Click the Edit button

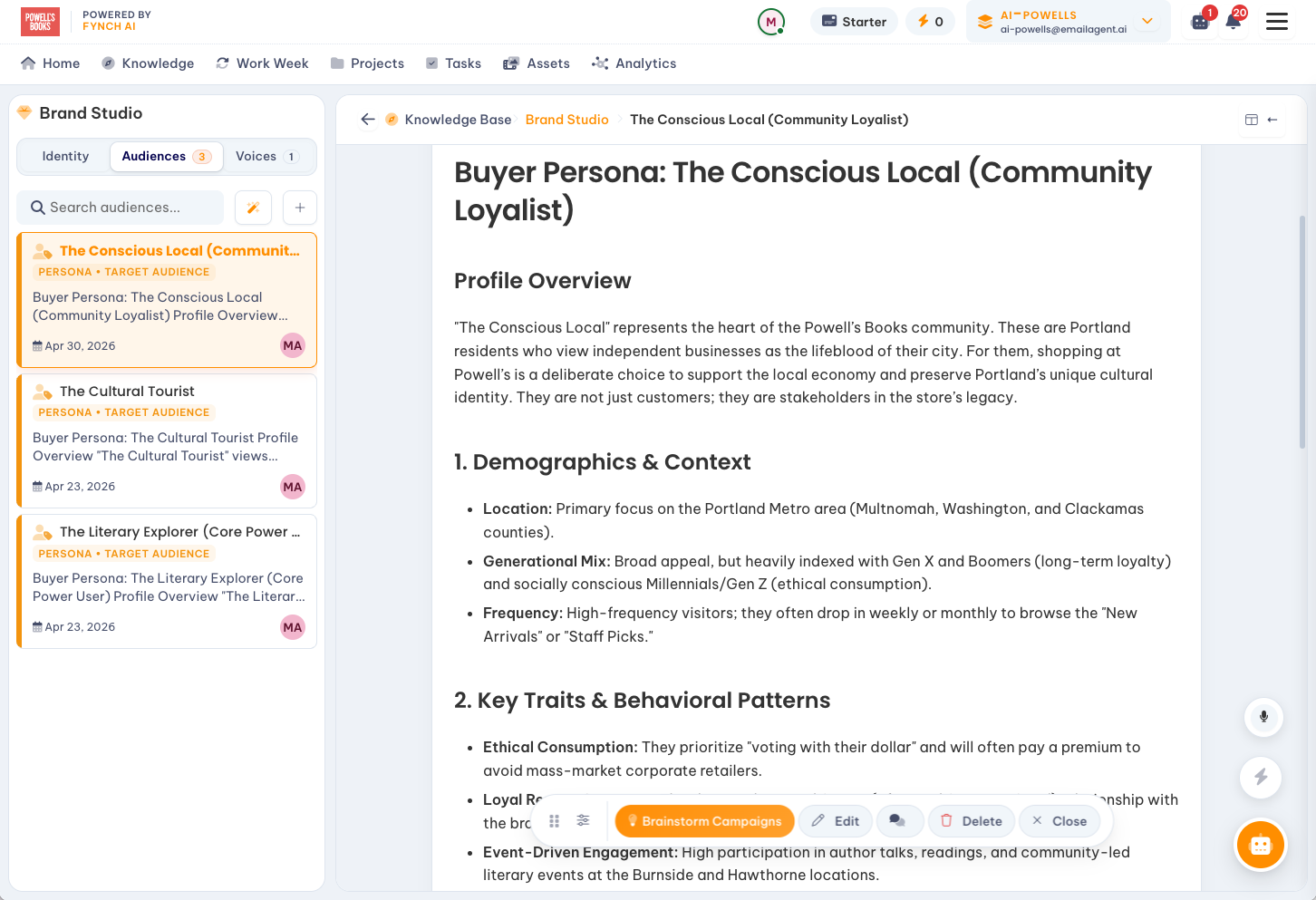[835, 821]
